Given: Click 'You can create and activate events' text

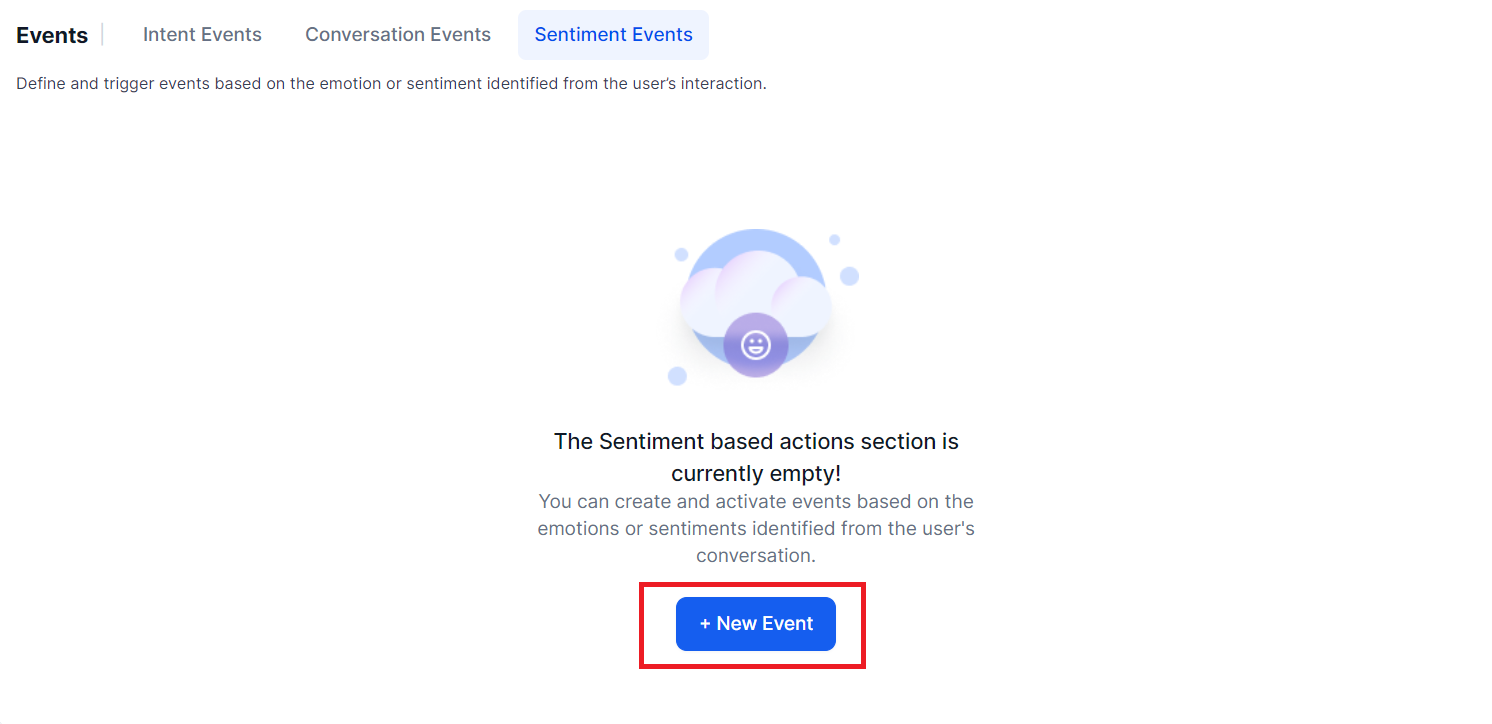Looking at the screenshot, I should click(x=756, y=501).
